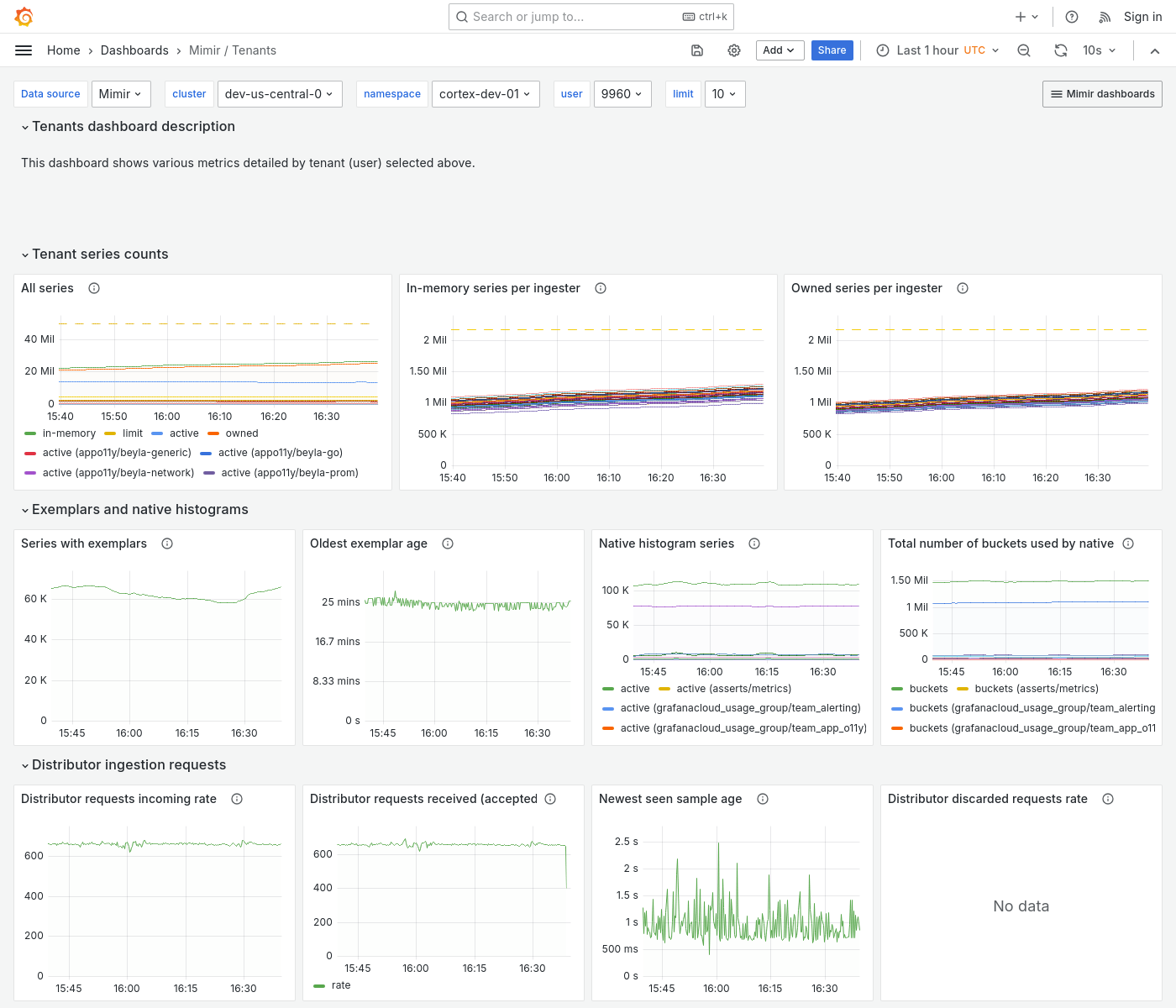Toggle the owned series in All series legend
The height and width of the screenshot is (1008, 1176).
242,433
